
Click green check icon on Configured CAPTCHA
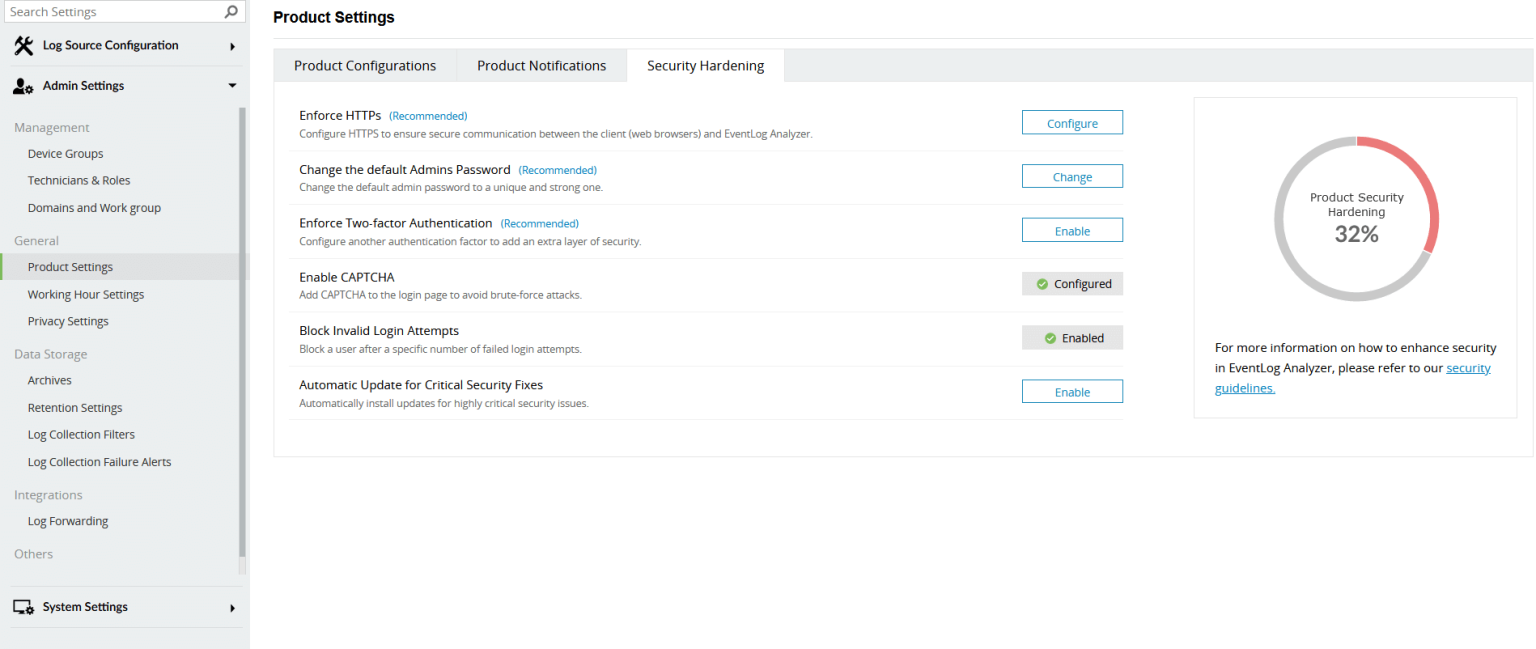[1042, 284]
